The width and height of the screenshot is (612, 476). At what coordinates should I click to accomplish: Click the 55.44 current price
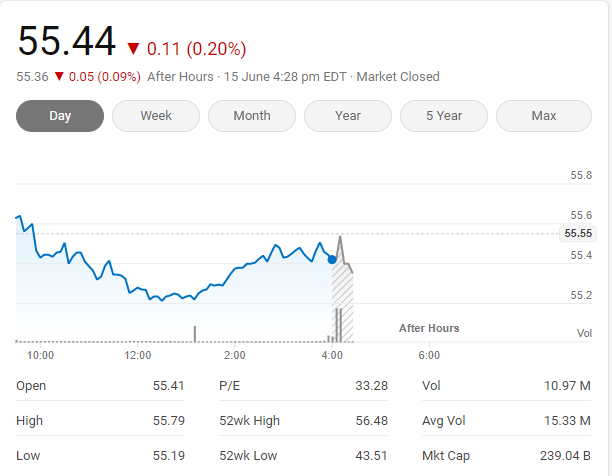66,42
